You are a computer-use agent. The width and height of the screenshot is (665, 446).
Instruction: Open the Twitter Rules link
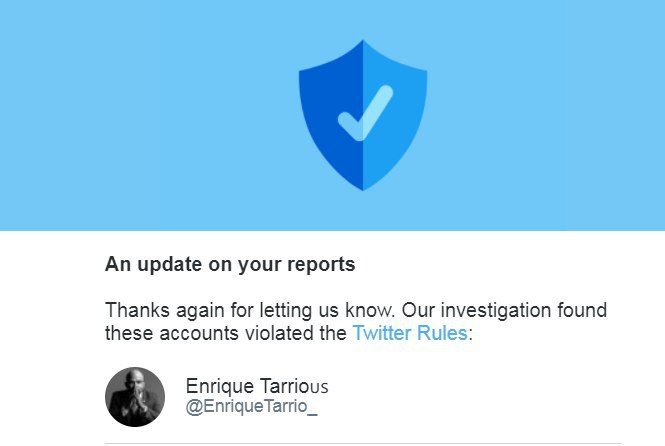409,333
